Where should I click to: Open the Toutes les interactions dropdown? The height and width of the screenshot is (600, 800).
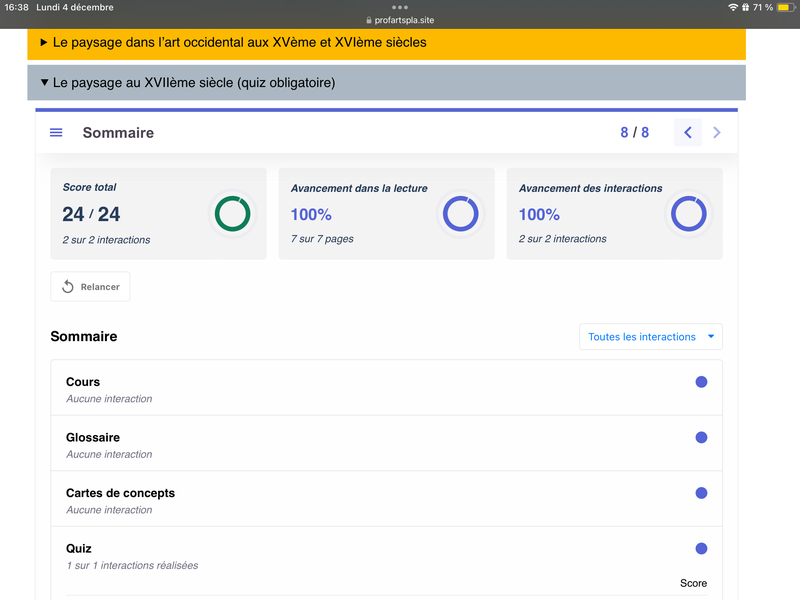[650, 337]
